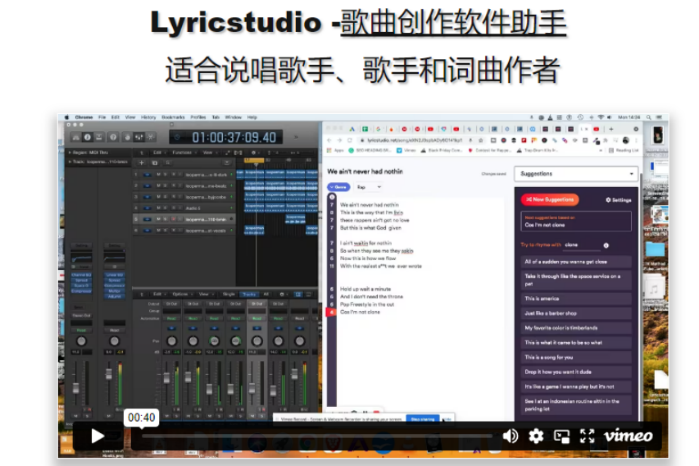Solo track 5 in Logic

click(x=165, y=219)
